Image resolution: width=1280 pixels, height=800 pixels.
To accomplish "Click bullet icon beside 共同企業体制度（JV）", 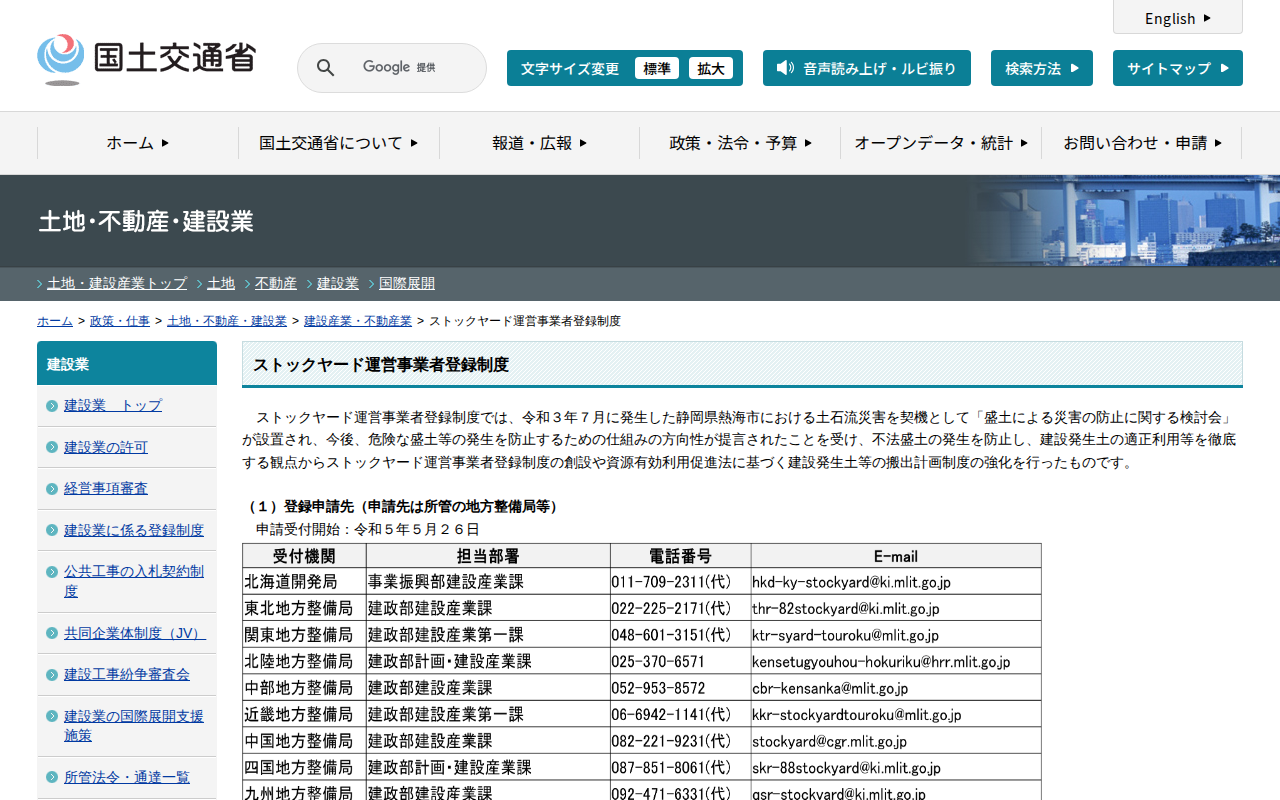I will (52, 633).
